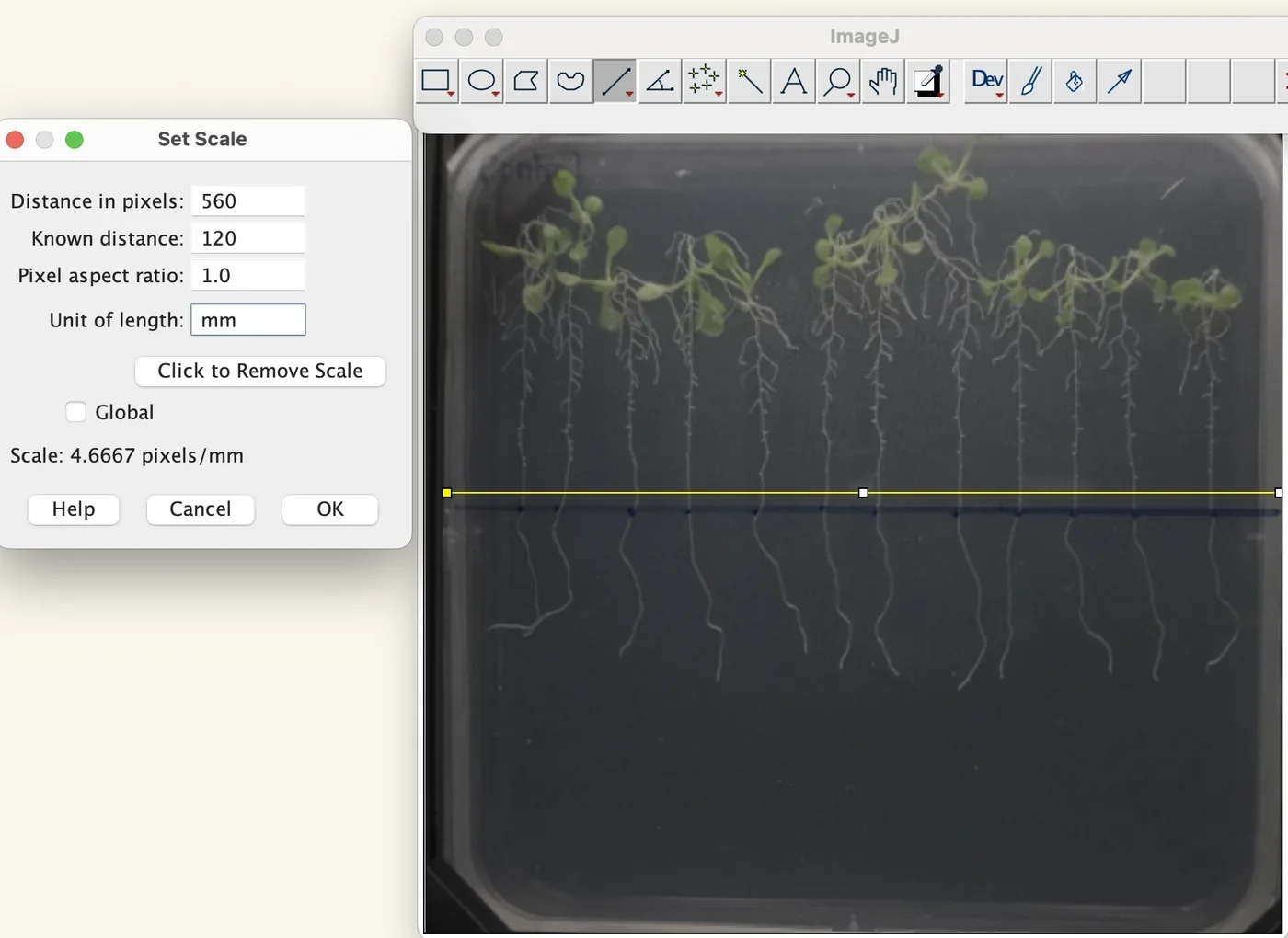Pick the Color Picker tool
The width and height of the screenshot is (1288, 938).
click(x=927, y=82)
